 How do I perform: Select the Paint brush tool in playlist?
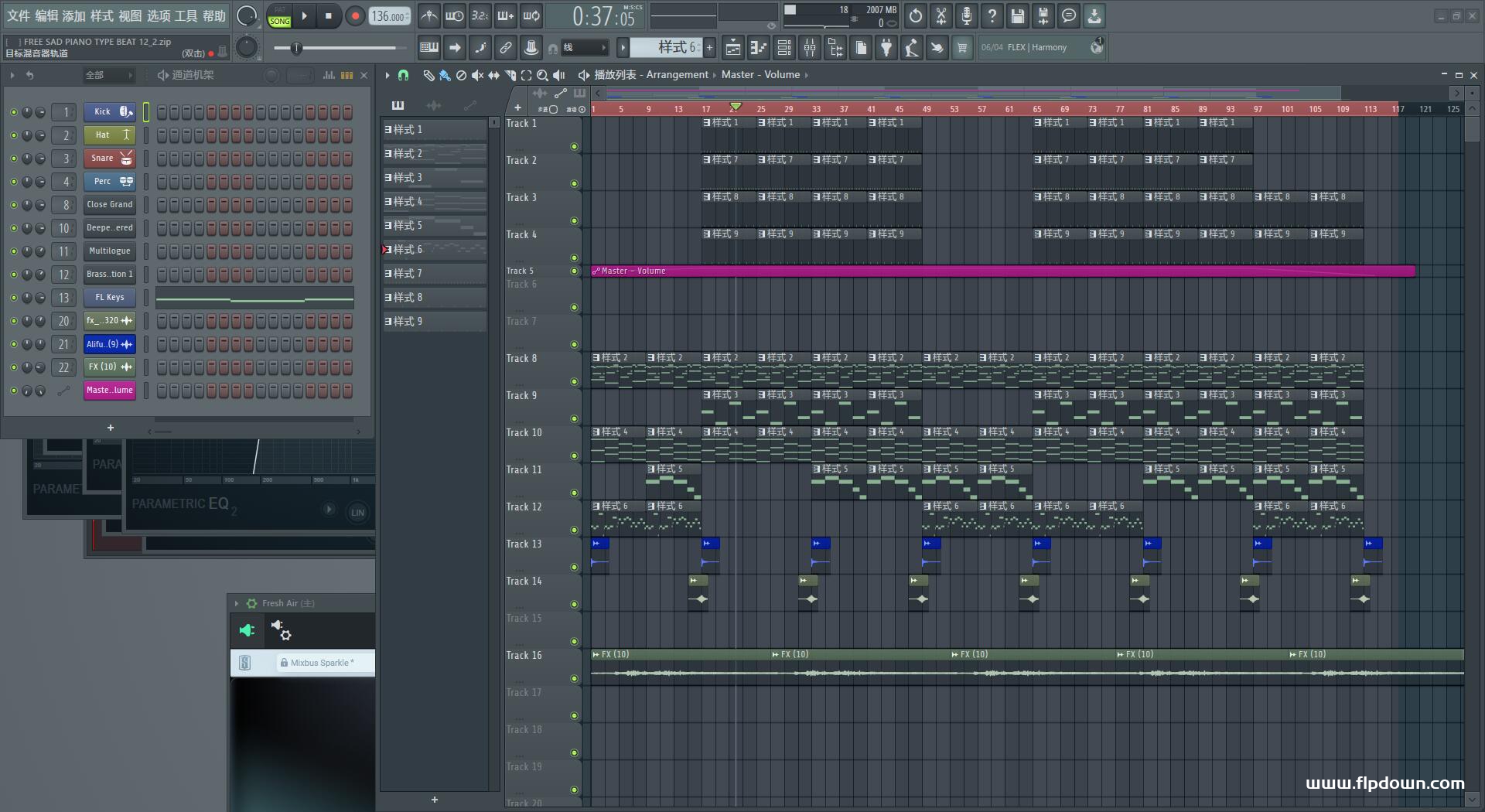tap(445, 75)
